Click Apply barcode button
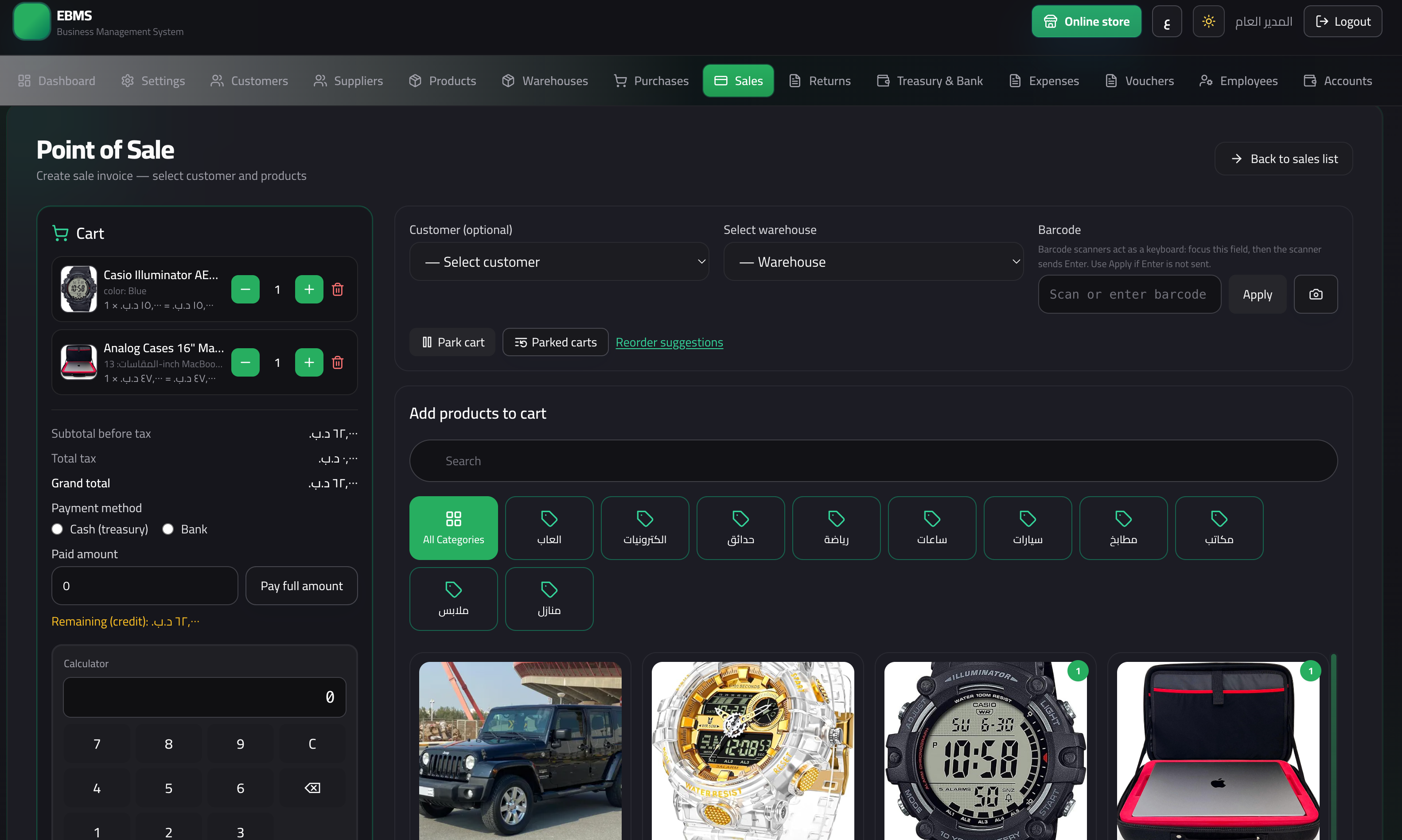 coord(1257,294)
